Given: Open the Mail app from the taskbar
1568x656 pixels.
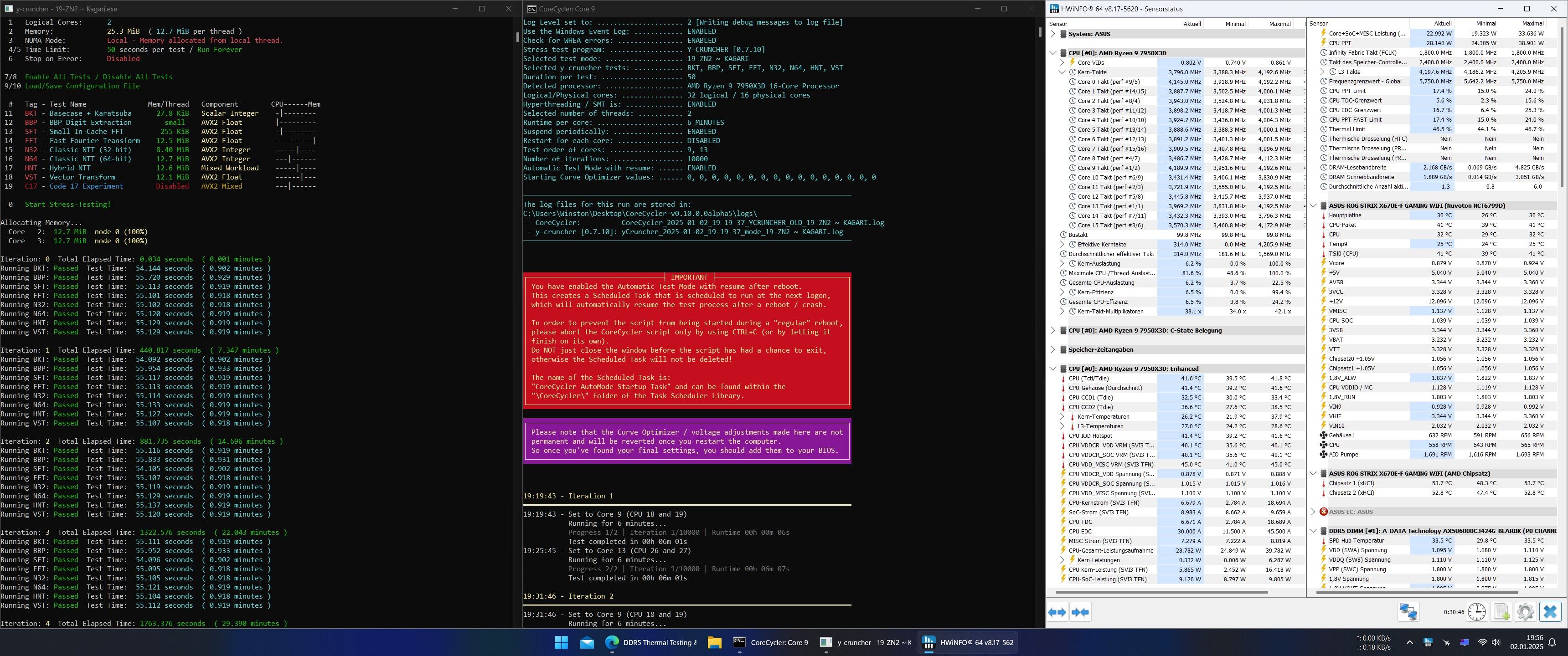Looking at the screenshot, I should 587,643.
